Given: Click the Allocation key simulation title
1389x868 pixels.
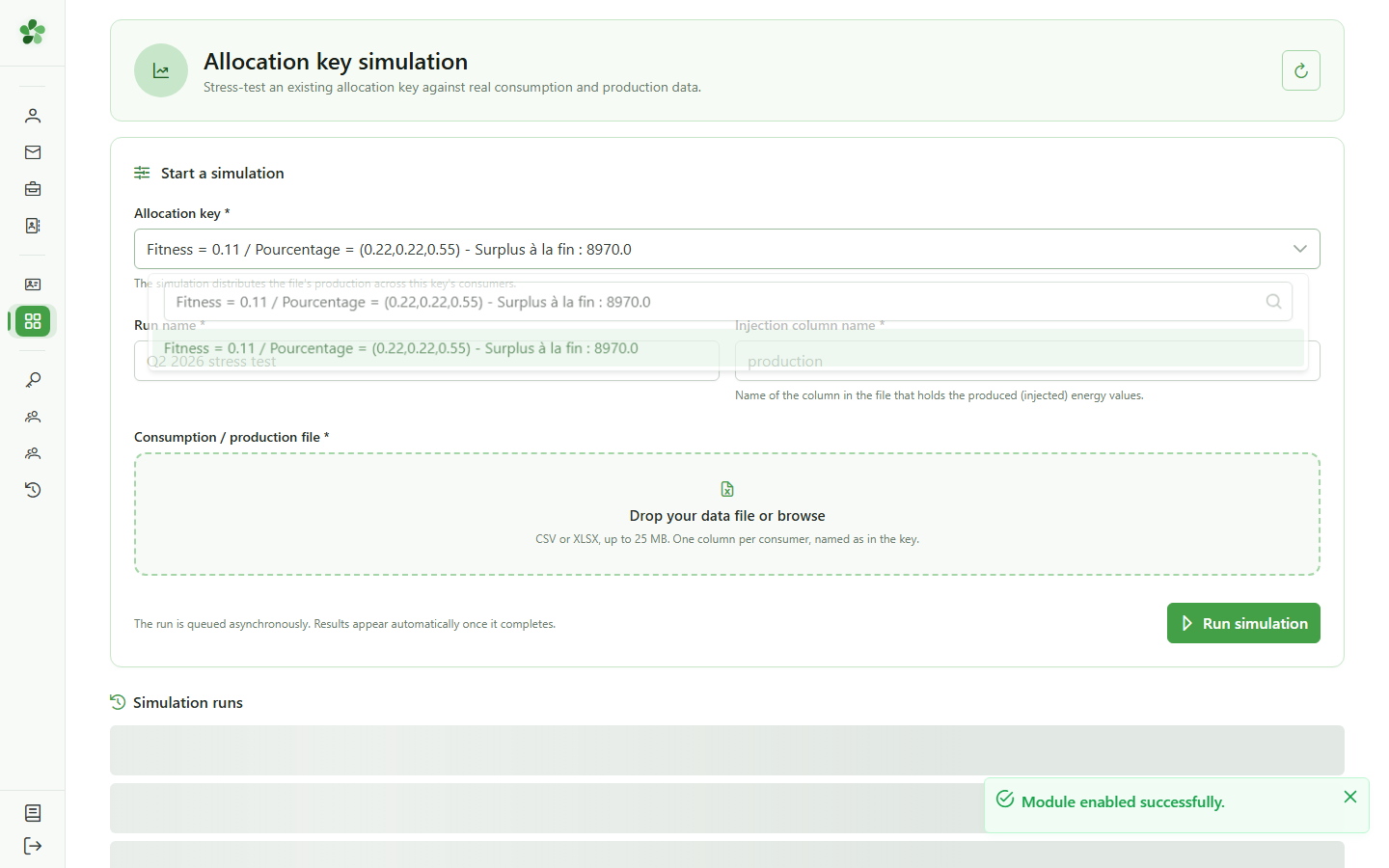Looking at the screenshot, I should (336, 62).
